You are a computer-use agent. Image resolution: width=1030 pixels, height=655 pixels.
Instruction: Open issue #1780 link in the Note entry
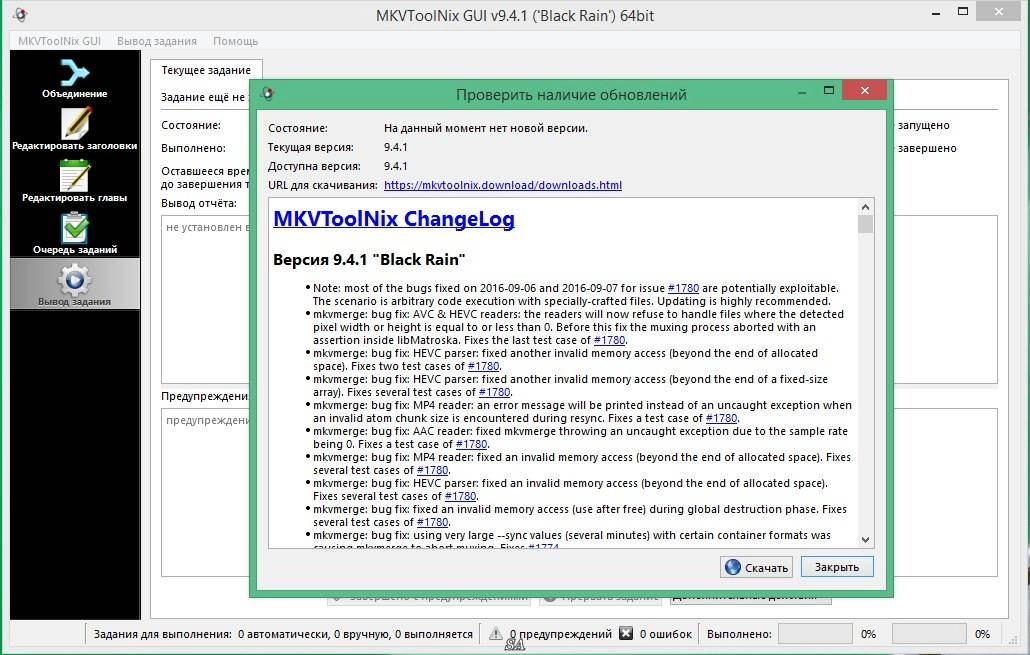pyautogui.click(x=683, y=288)
